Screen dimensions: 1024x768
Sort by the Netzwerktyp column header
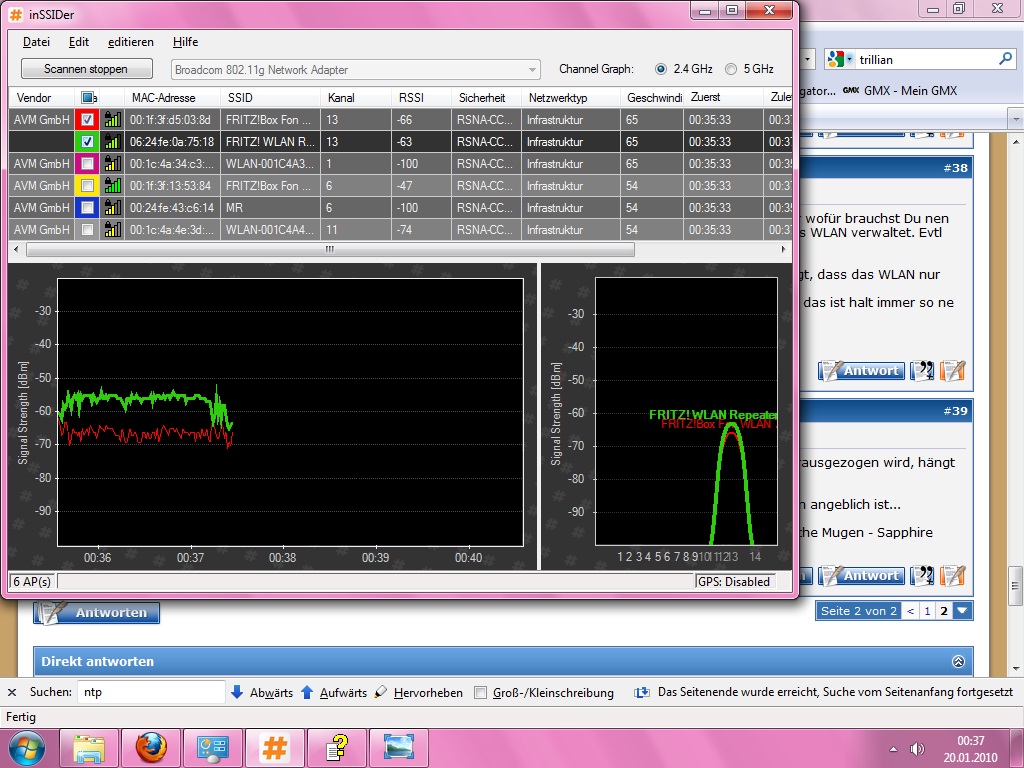click(571, 98)
